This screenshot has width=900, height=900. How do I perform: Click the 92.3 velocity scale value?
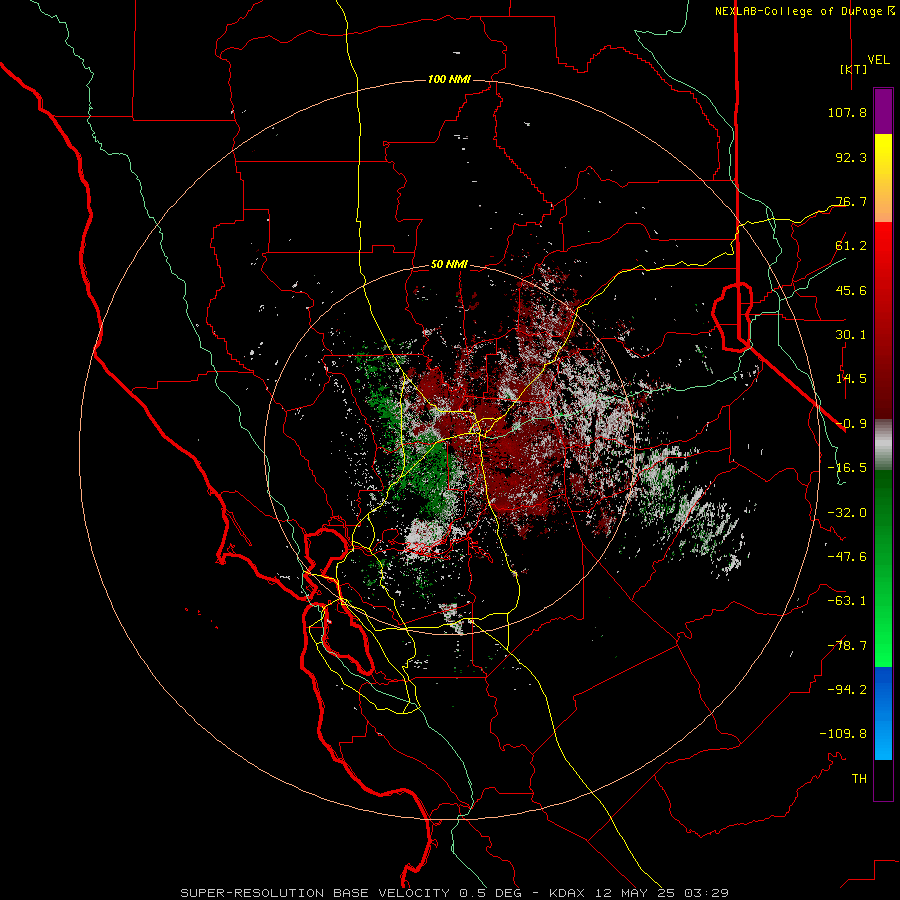pos(851,157)
